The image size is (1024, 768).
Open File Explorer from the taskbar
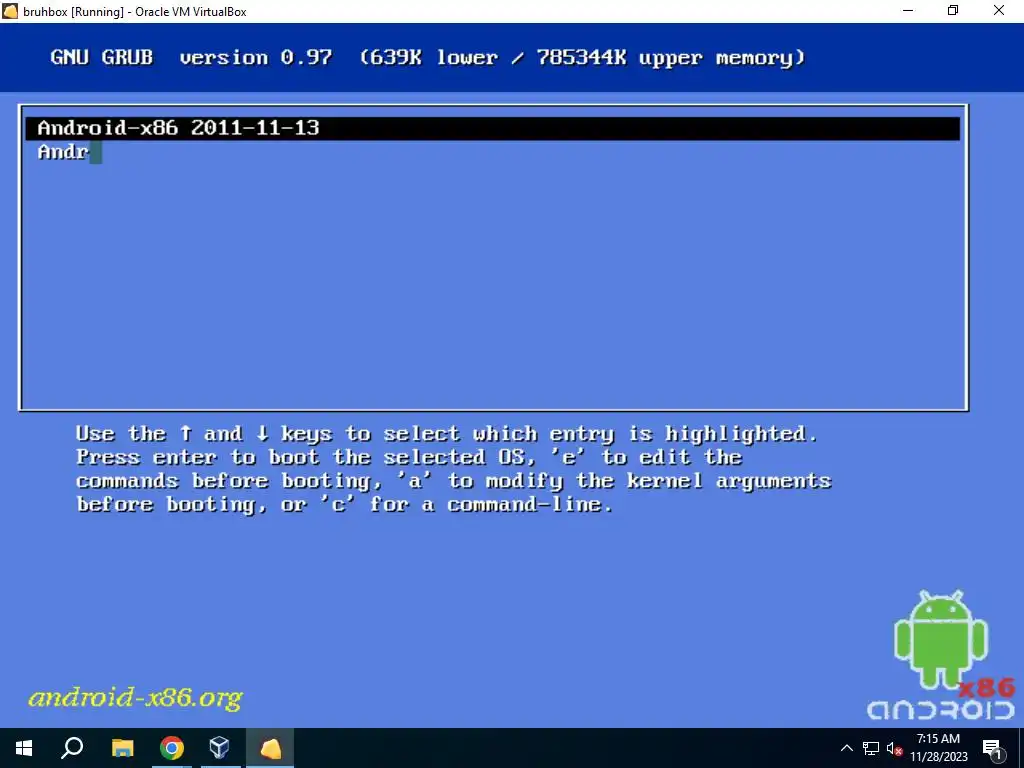coord(122,748)
